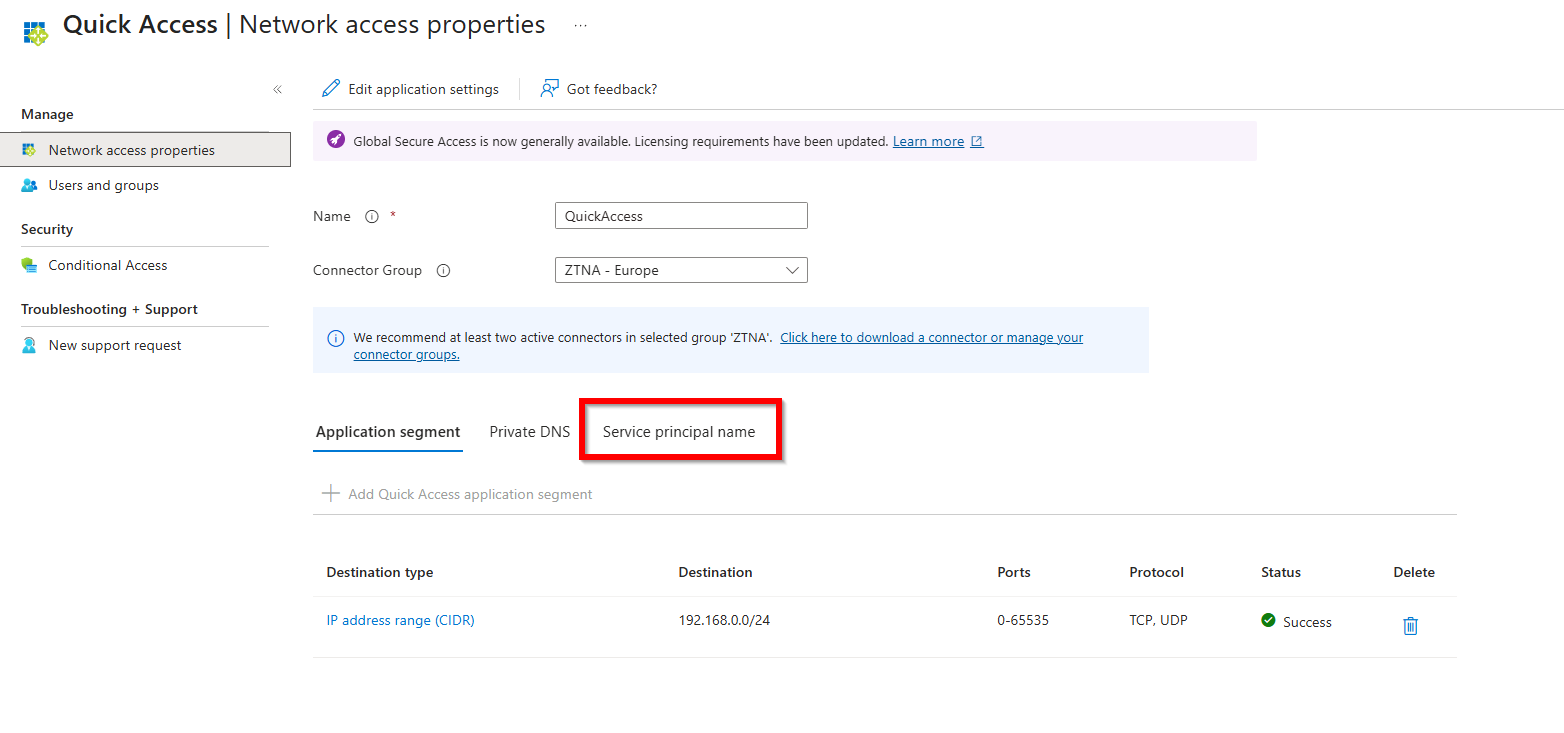Click the Quick Access app icon in header

35,32
